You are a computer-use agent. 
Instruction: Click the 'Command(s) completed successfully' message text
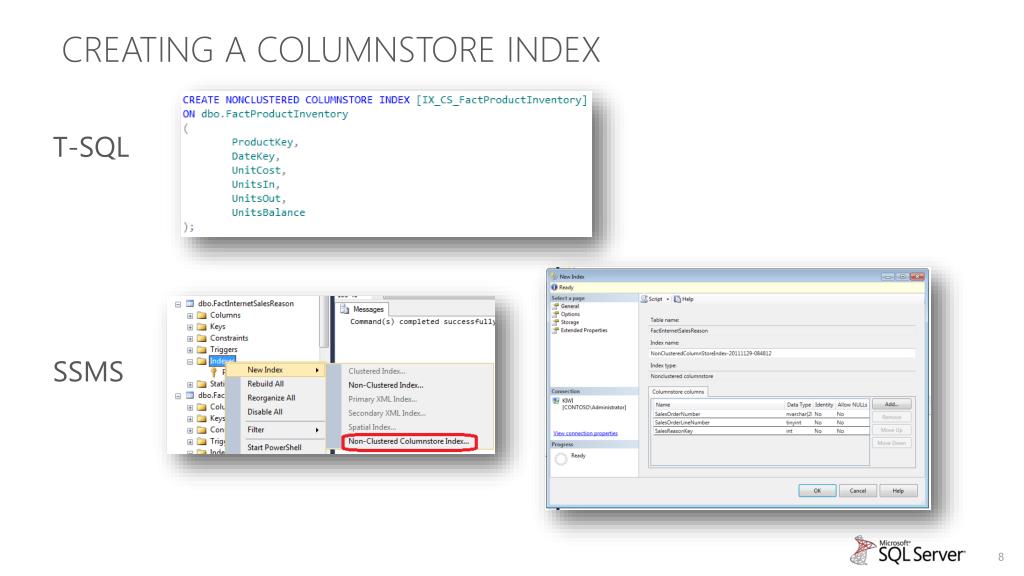click(x=423, y=322)
